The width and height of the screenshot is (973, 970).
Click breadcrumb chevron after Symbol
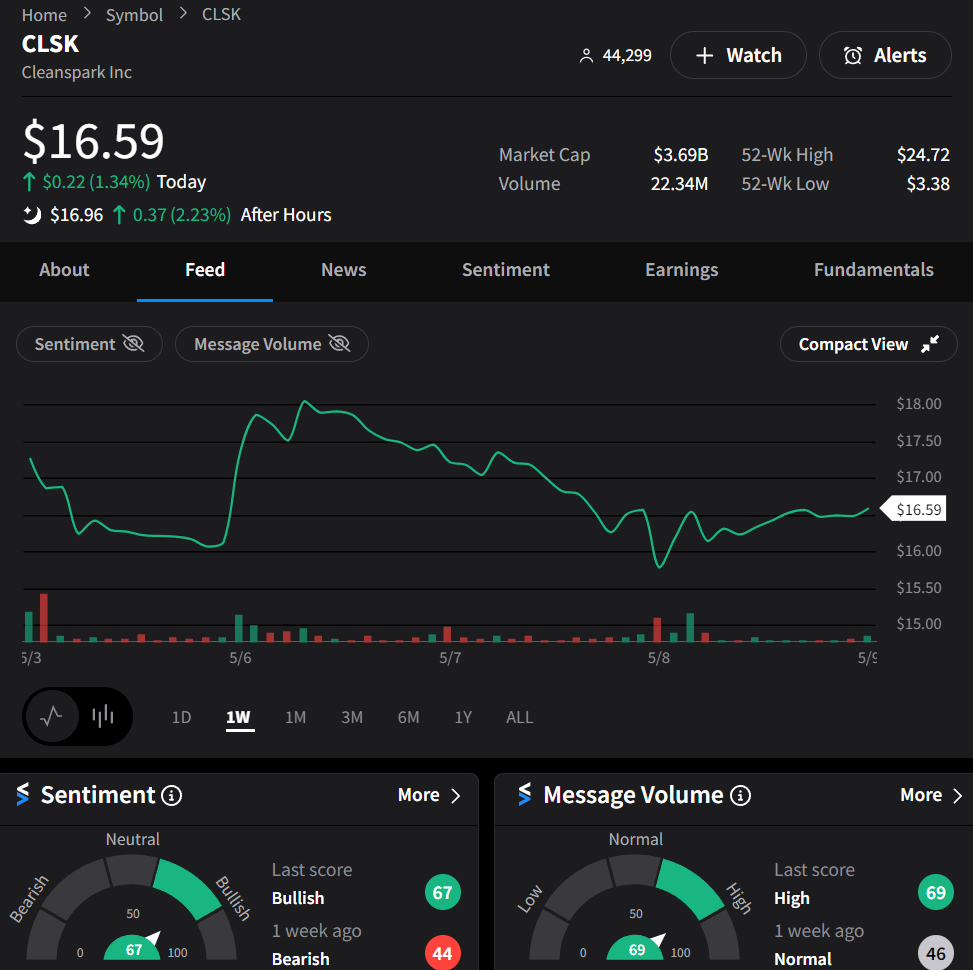[x=183, y=13]
